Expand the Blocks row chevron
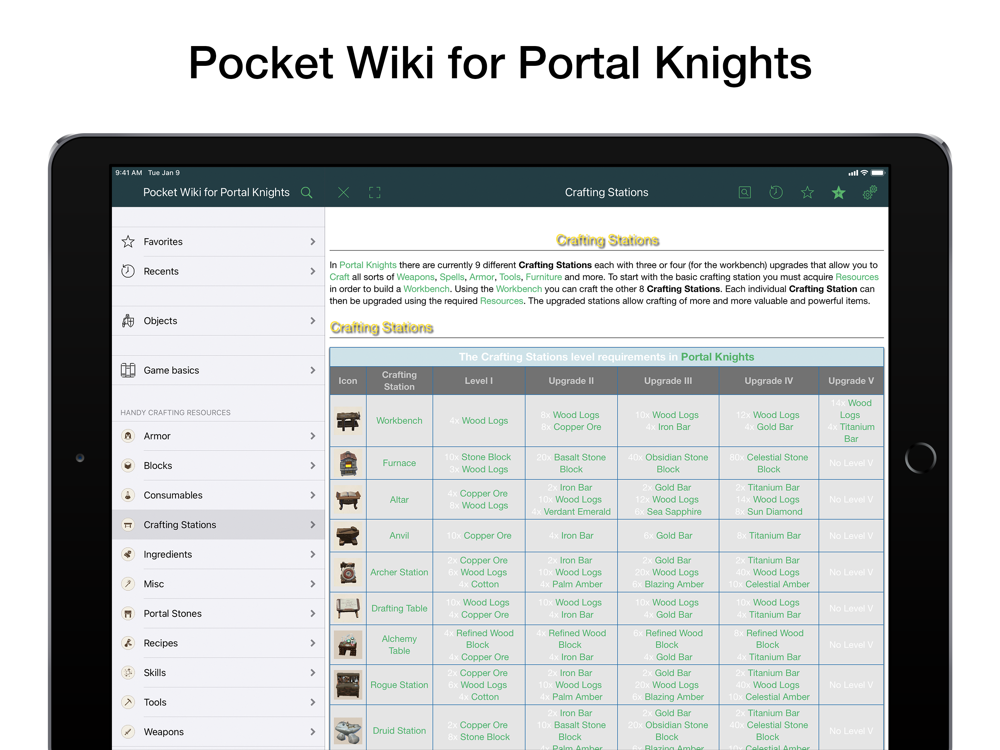1000x750 pixels. (x=312, y=466)
